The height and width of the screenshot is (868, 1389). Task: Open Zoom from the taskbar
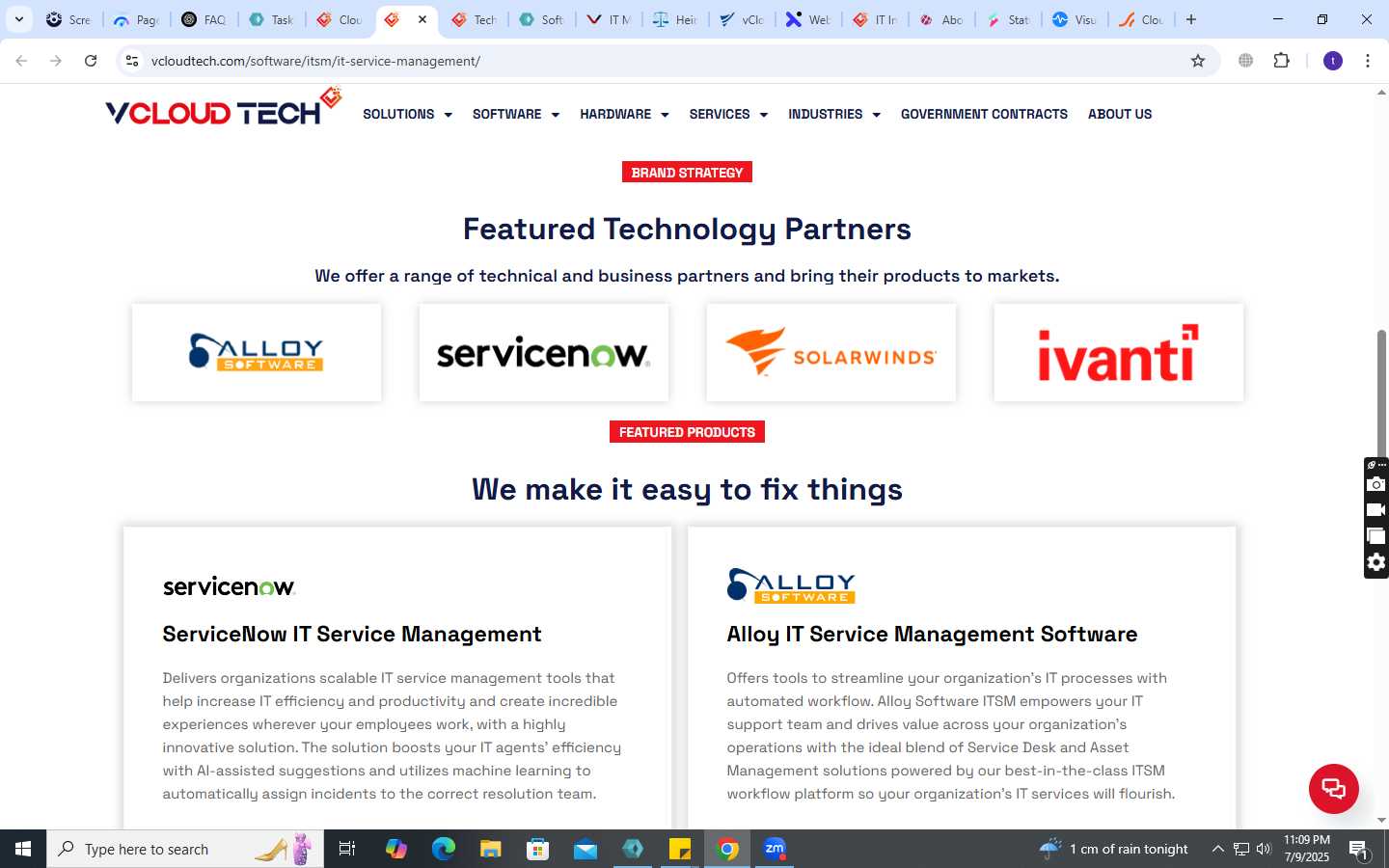tap(775, 849)
